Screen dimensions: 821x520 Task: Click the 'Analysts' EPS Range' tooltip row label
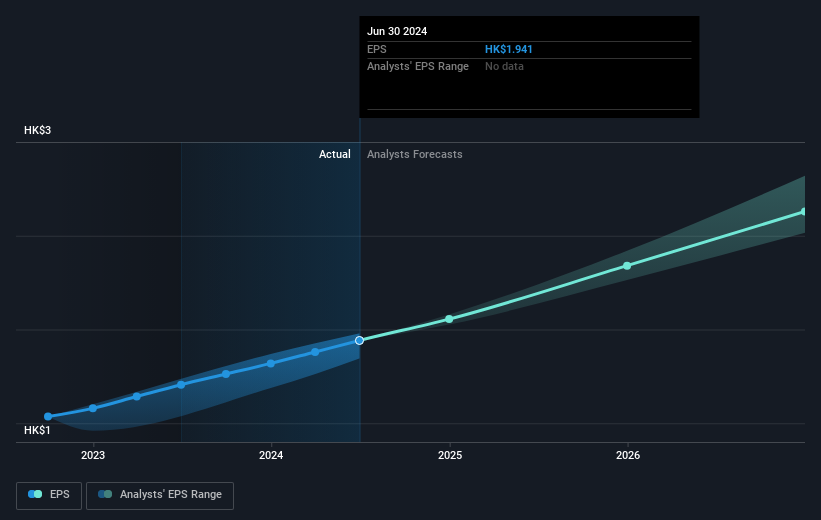pyautogui.click(x=418, y=66)
